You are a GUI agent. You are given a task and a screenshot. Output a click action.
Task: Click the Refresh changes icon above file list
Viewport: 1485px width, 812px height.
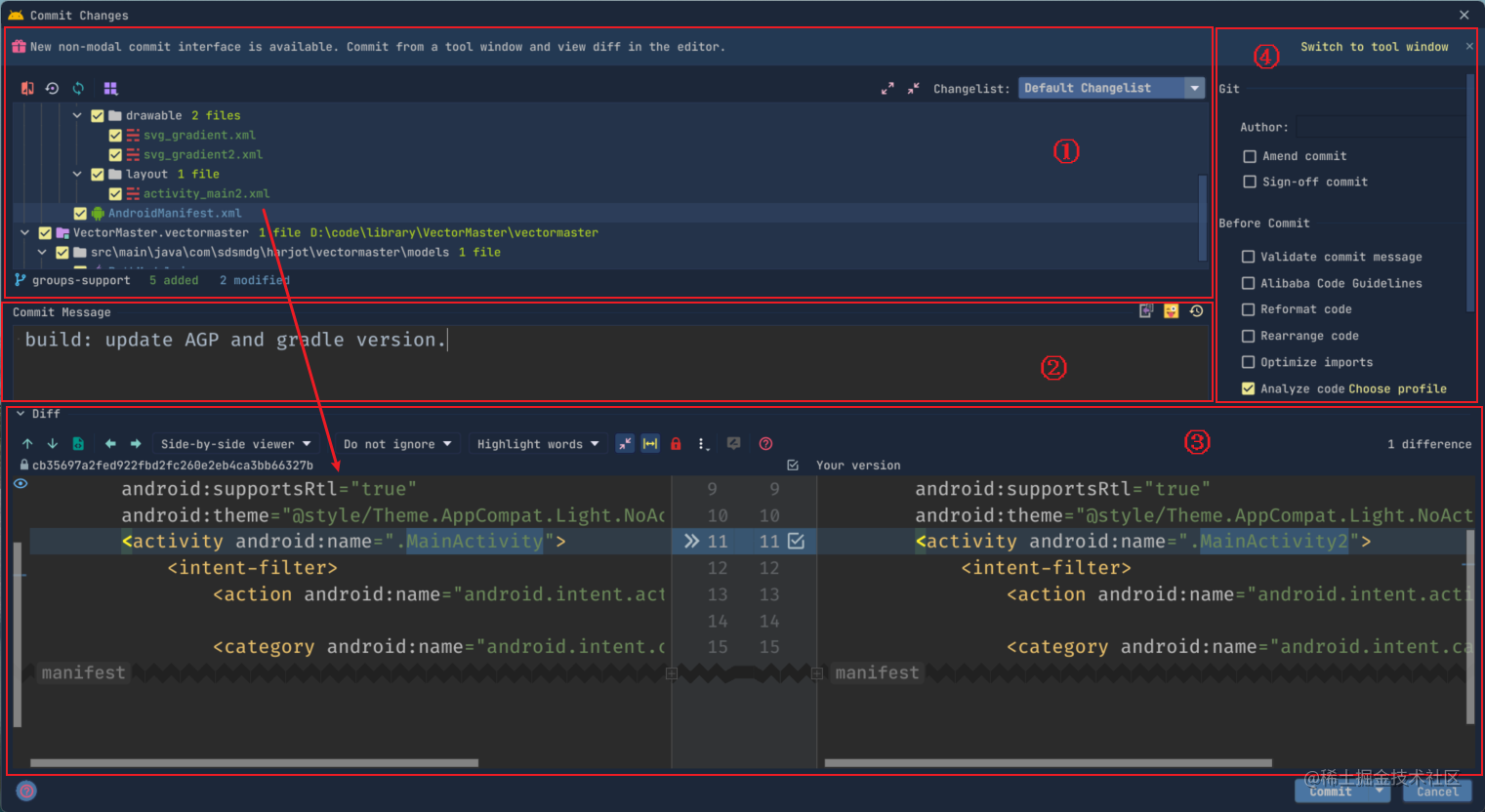[x=78, y=88]
